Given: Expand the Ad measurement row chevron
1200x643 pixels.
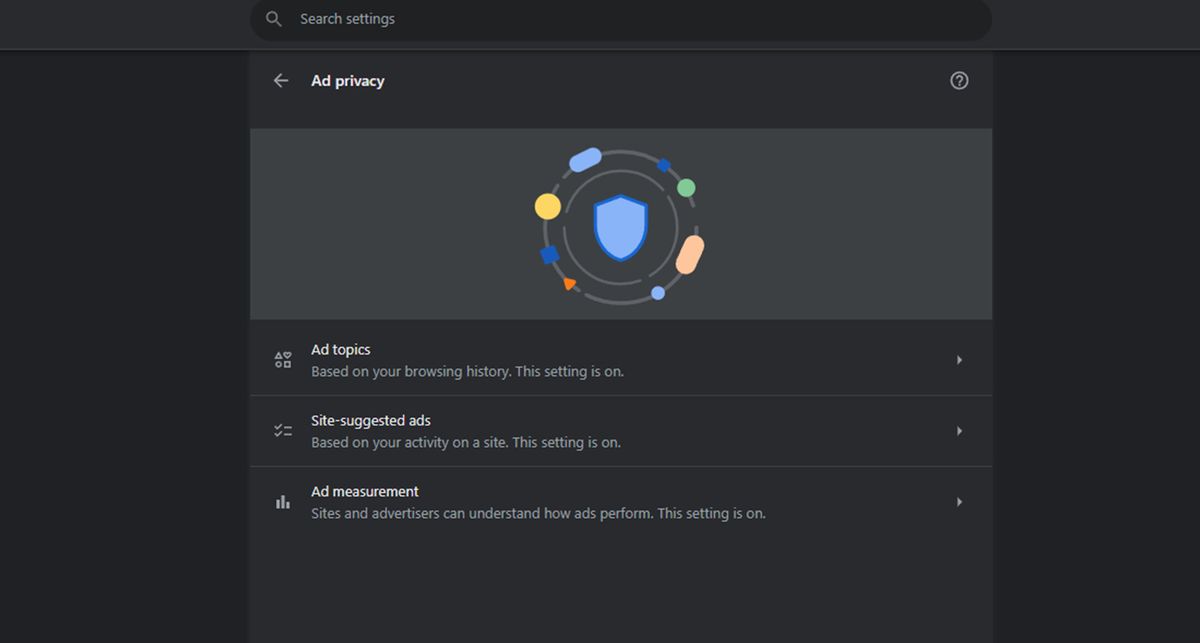Looking at the screenshot, I should (959, 501).
